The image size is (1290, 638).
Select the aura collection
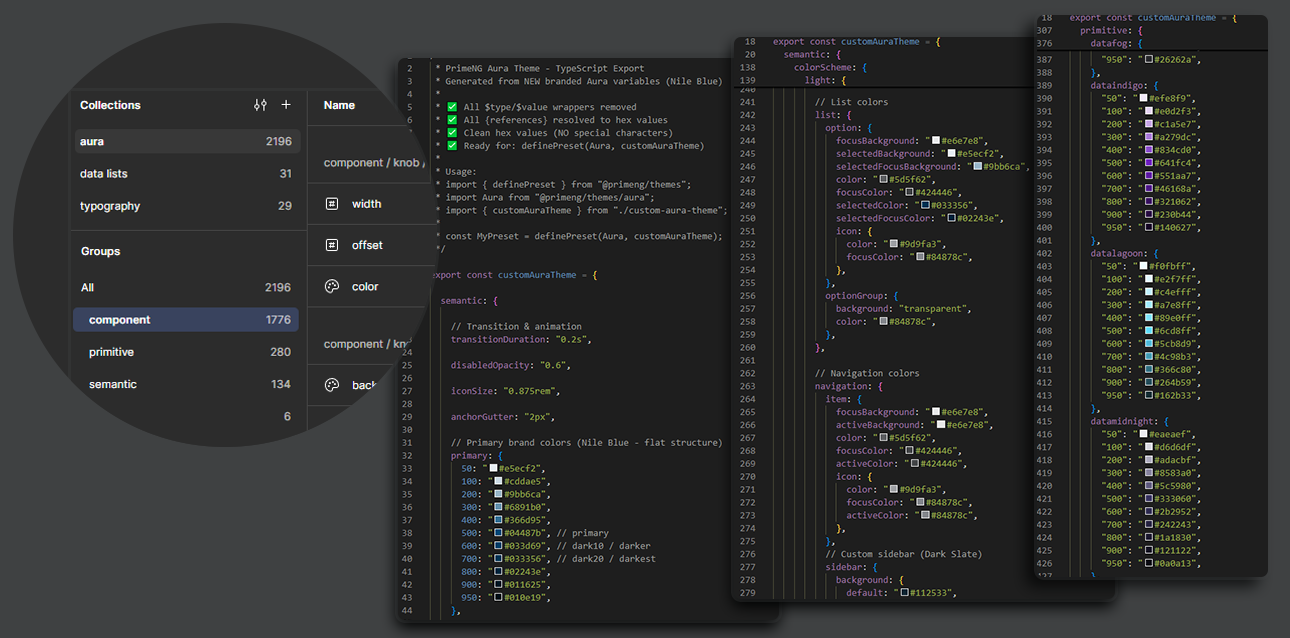[x=187, y=142]
